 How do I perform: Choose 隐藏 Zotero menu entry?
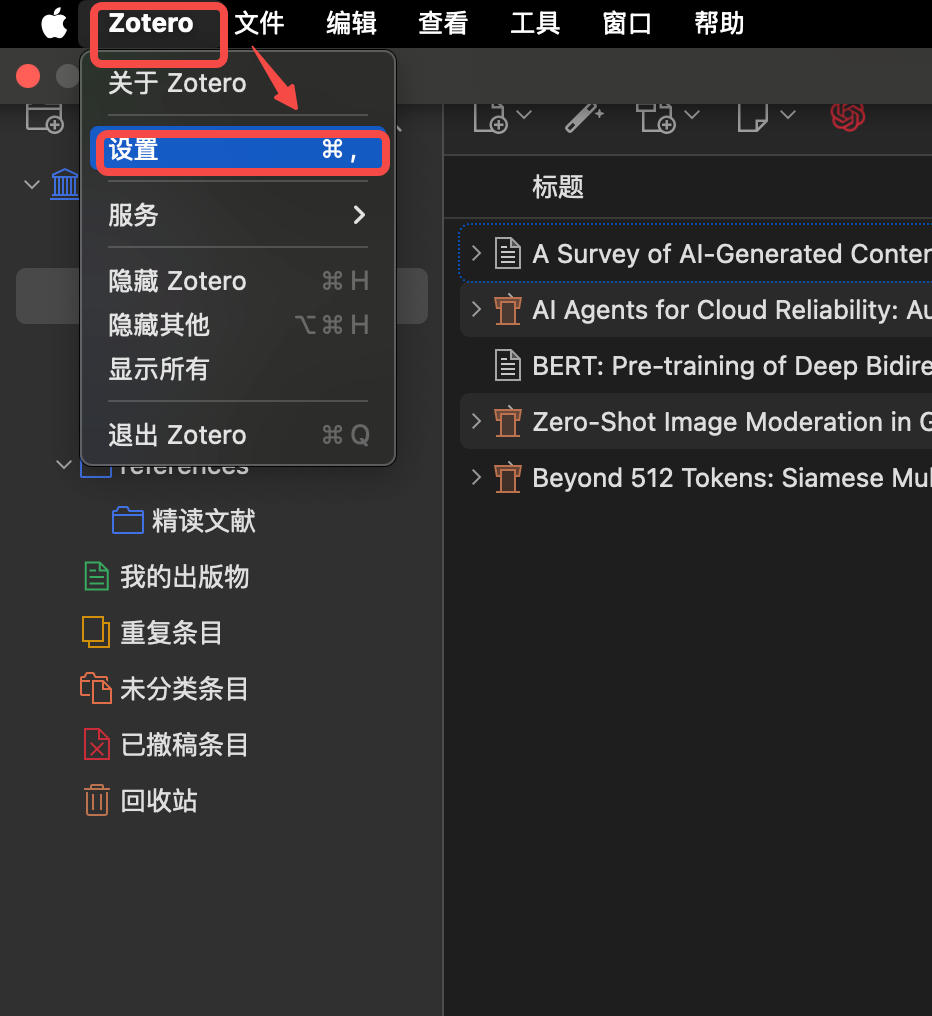pos(238,281)
